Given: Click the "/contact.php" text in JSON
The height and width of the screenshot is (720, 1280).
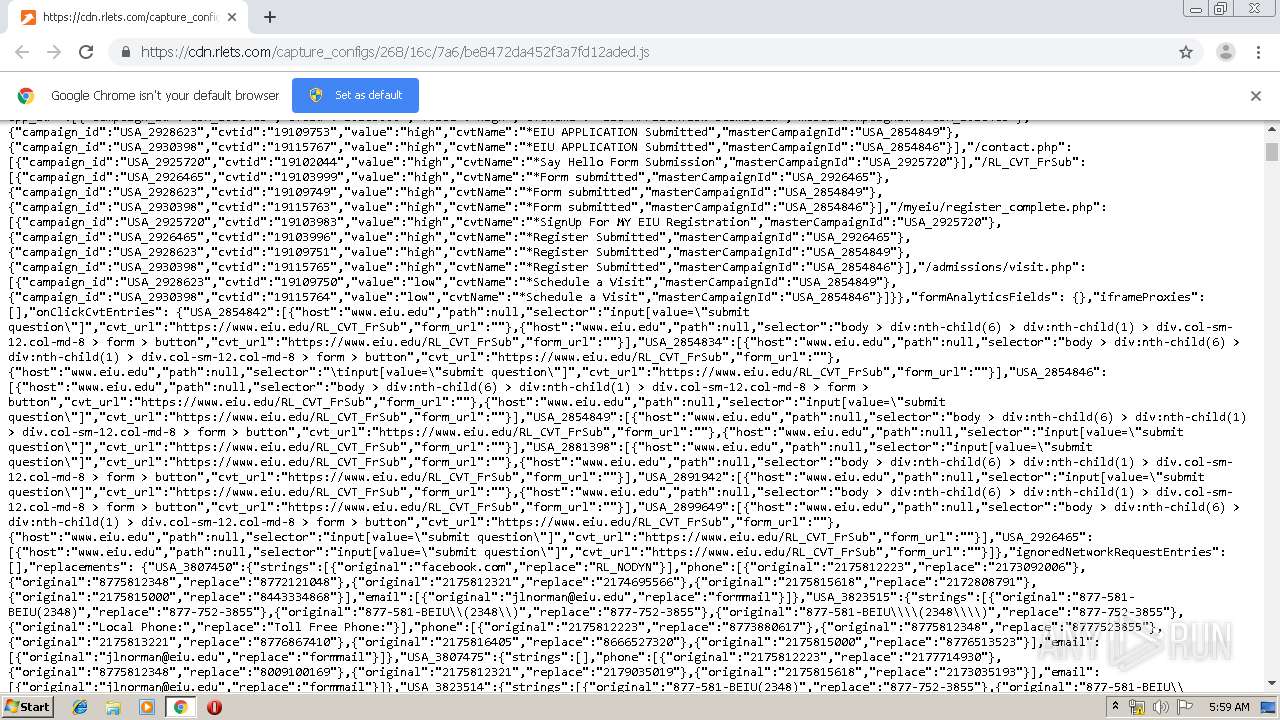Looking at the screenshot, I should (x=1016, y=147).
